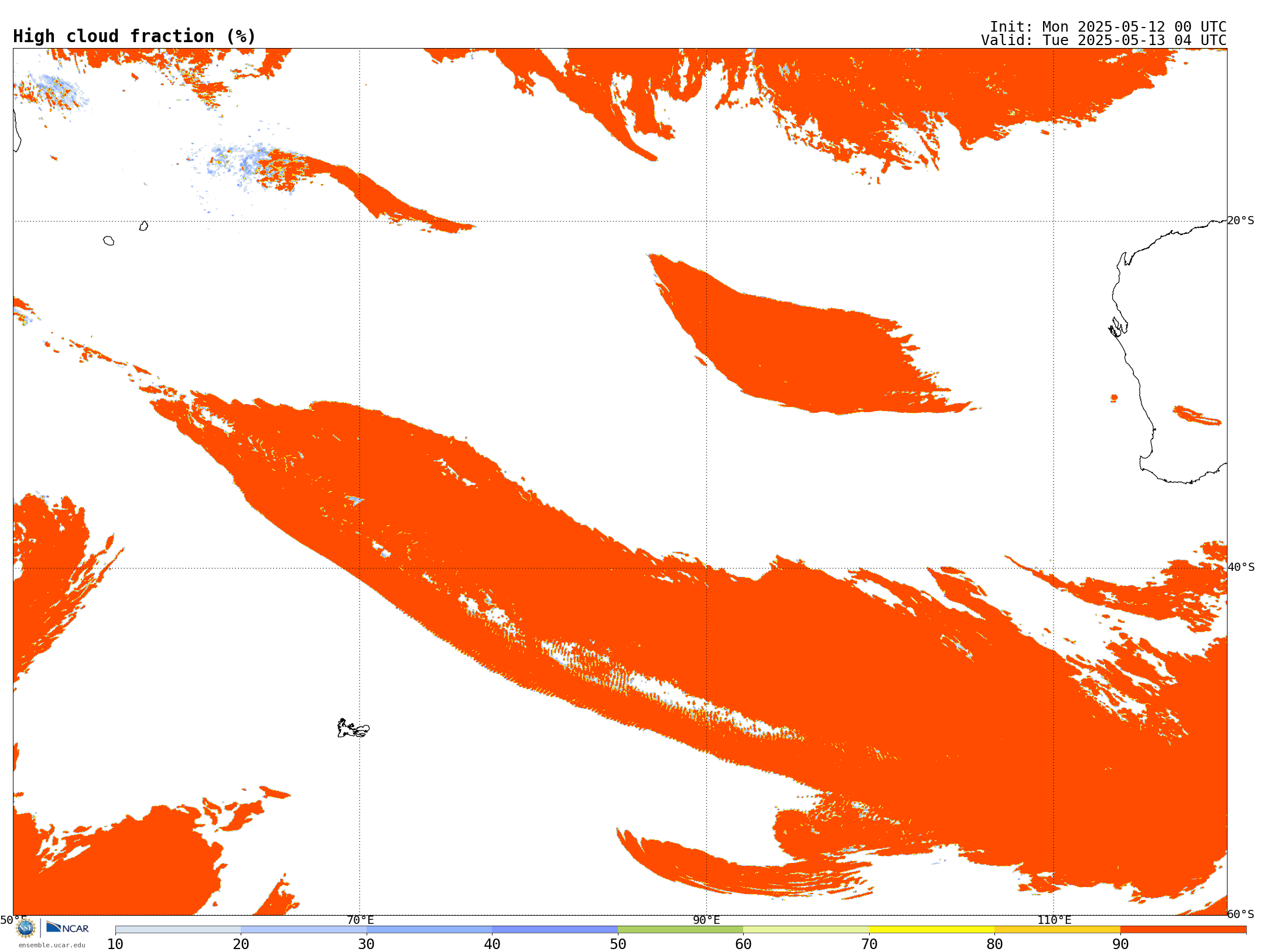The image size is (1265, 952).
Task: Click the colorbar tick label 60
Action: (743, 944)
